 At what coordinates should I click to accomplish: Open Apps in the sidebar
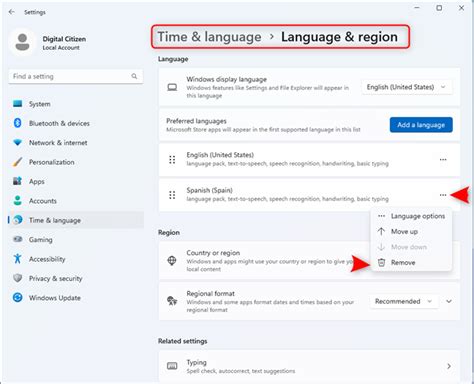(76, 181)
